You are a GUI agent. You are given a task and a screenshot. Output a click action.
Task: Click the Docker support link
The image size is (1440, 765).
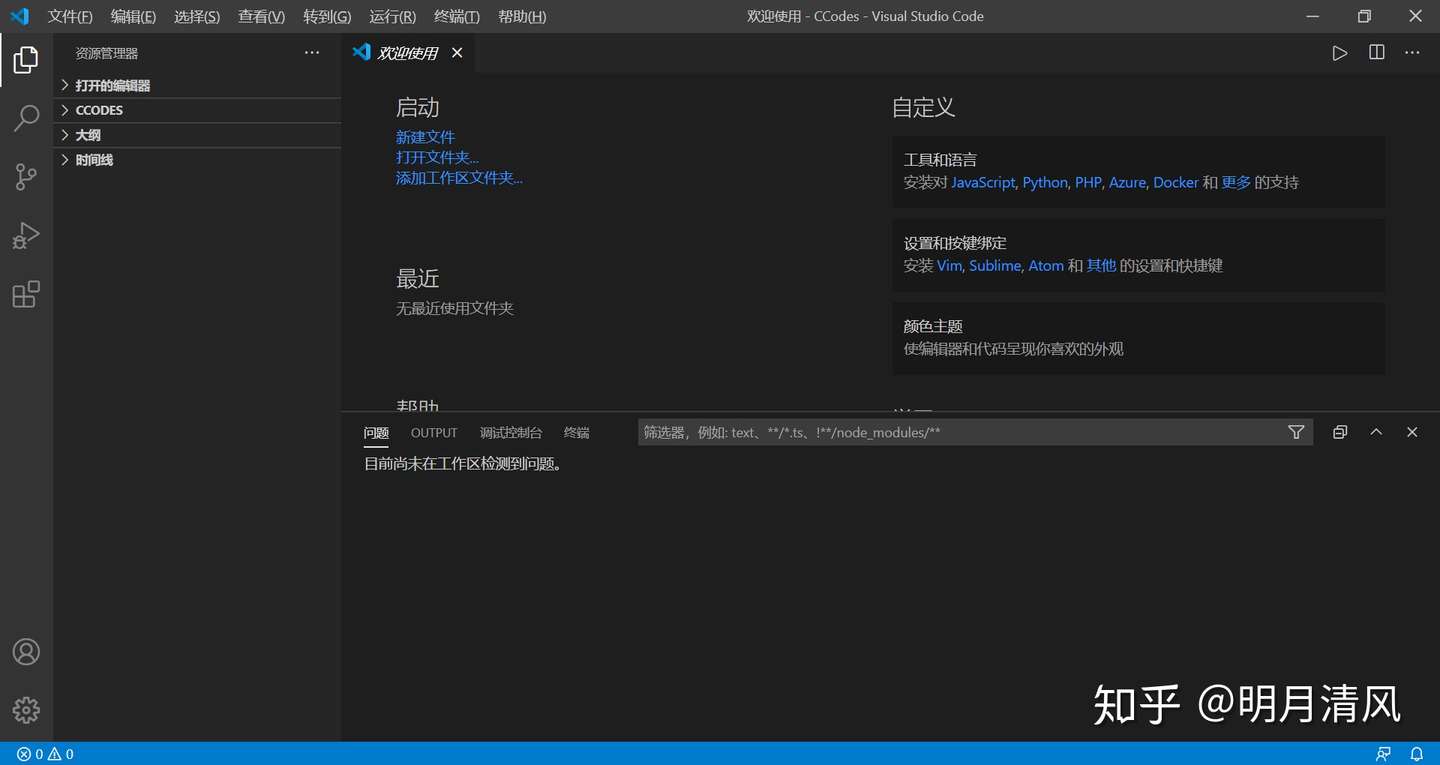pos(1176,182)
